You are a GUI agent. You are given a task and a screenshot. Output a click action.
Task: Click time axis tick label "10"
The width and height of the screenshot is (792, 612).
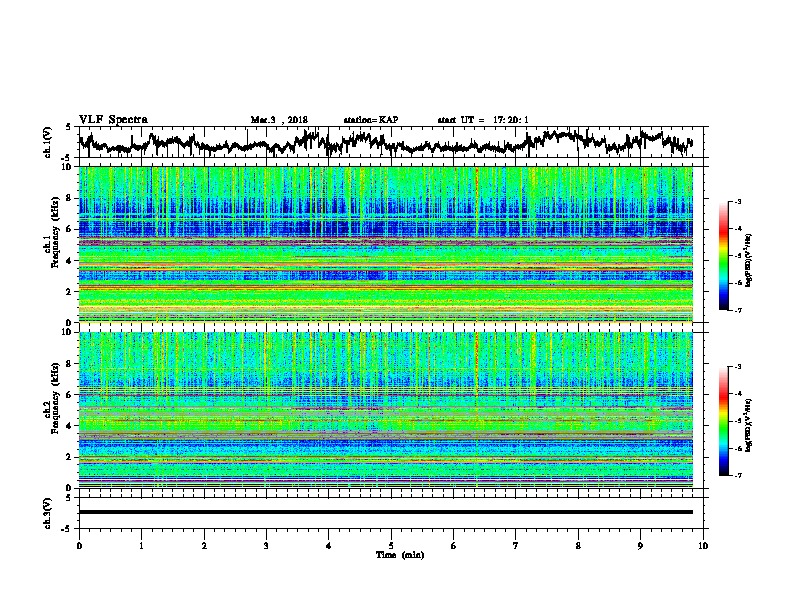coord(703,546)
